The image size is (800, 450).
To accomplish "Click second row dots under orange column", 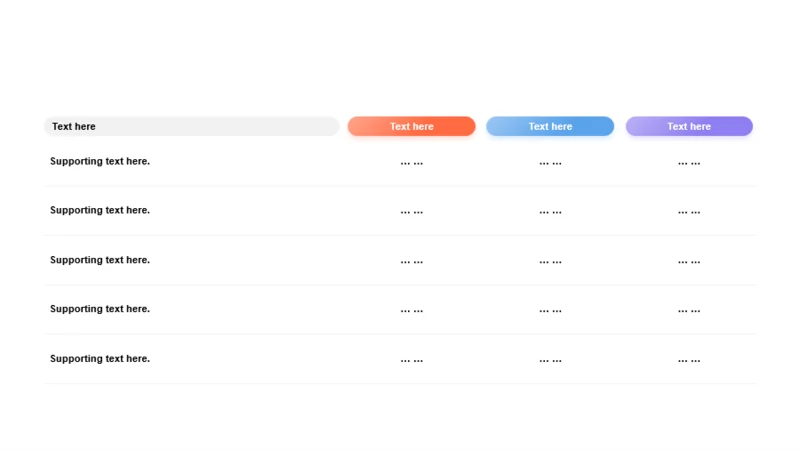I will 412,212.
